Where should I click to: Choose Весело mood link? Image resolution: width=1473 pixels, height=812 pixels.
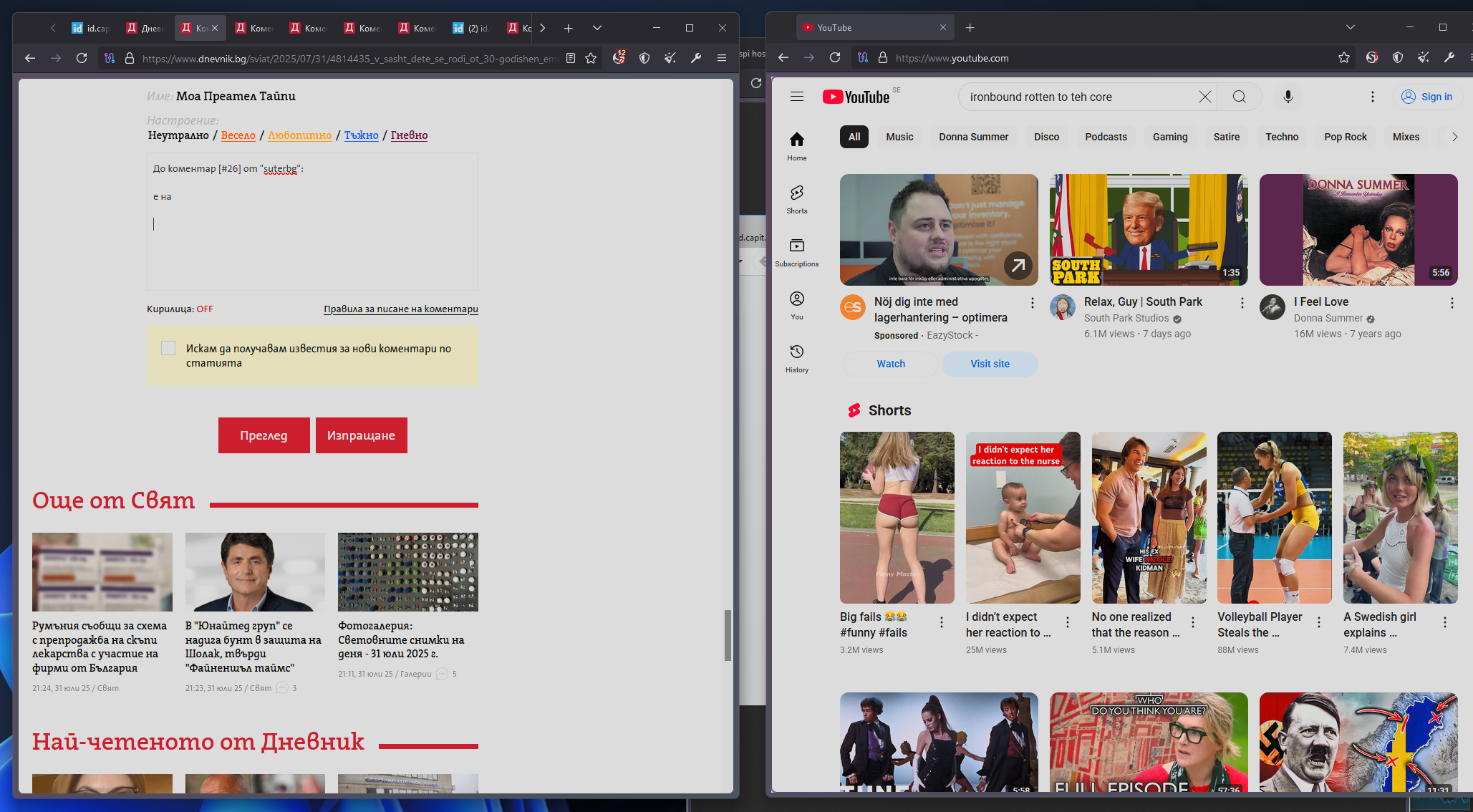[238, 135]
